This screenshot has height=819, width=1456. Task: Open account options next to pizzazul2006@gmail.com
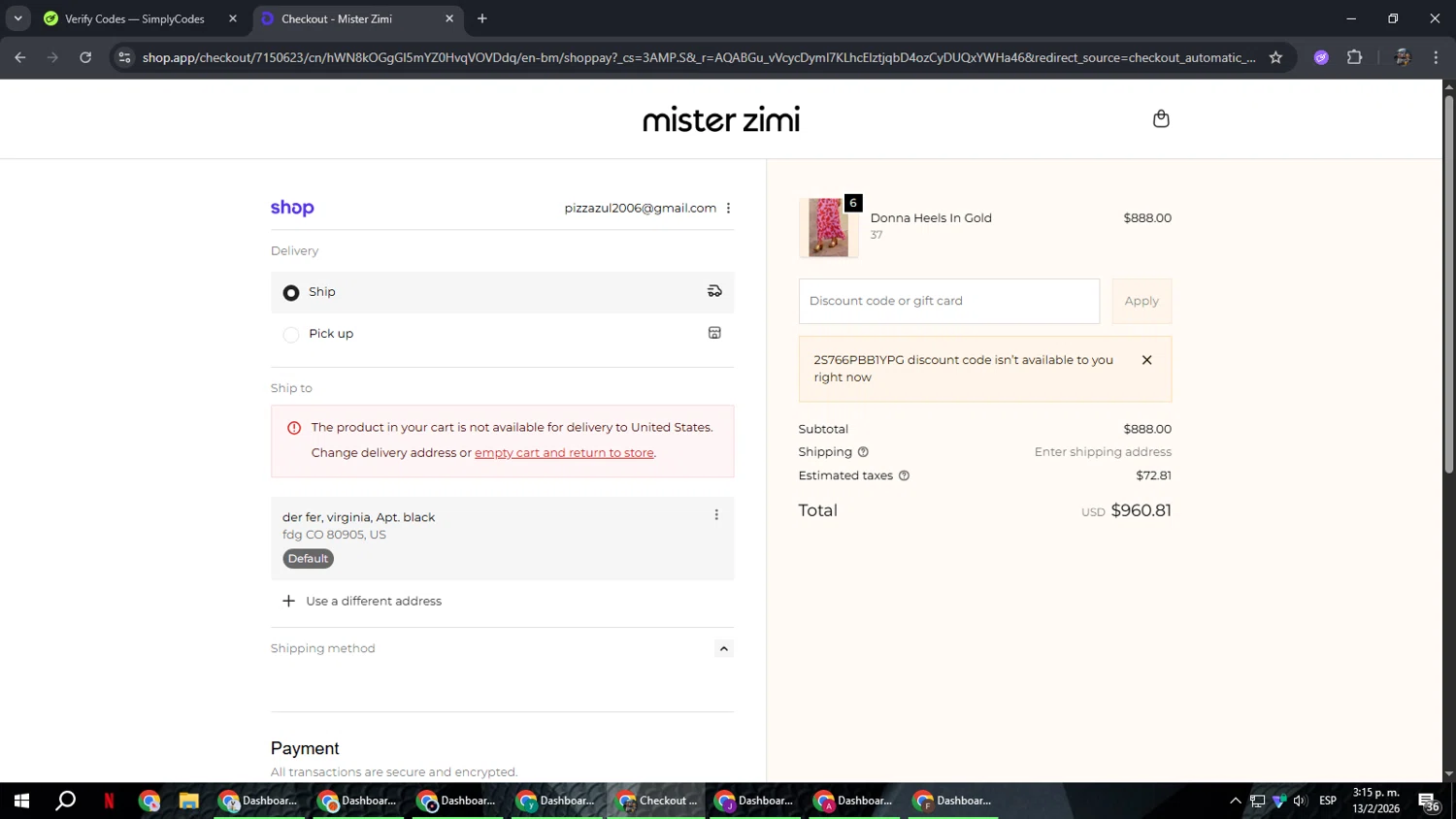(728, 208)
